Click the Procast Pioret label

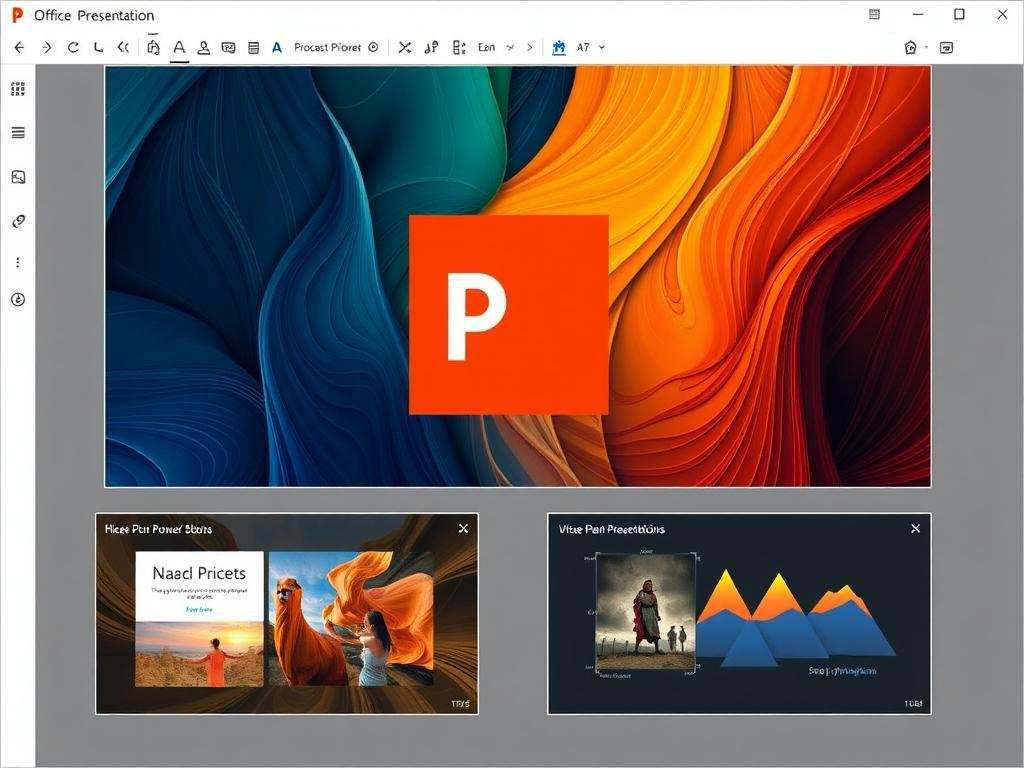327,47
